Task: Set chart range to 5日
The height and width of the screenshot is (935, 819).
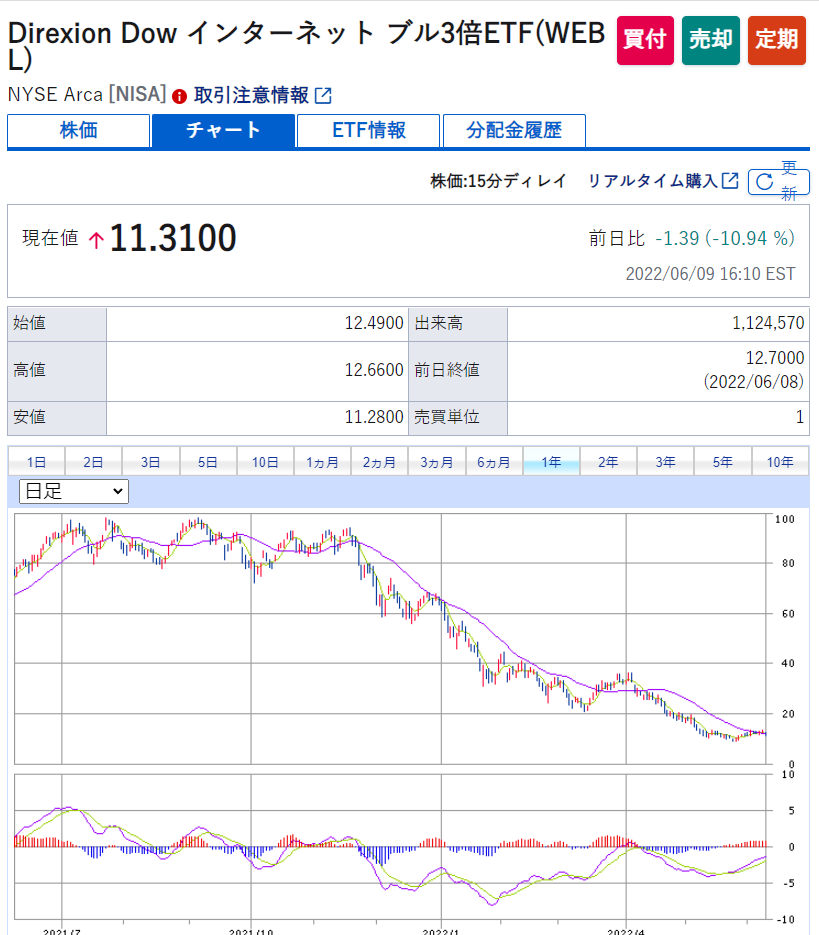Action: click(208, 462)
